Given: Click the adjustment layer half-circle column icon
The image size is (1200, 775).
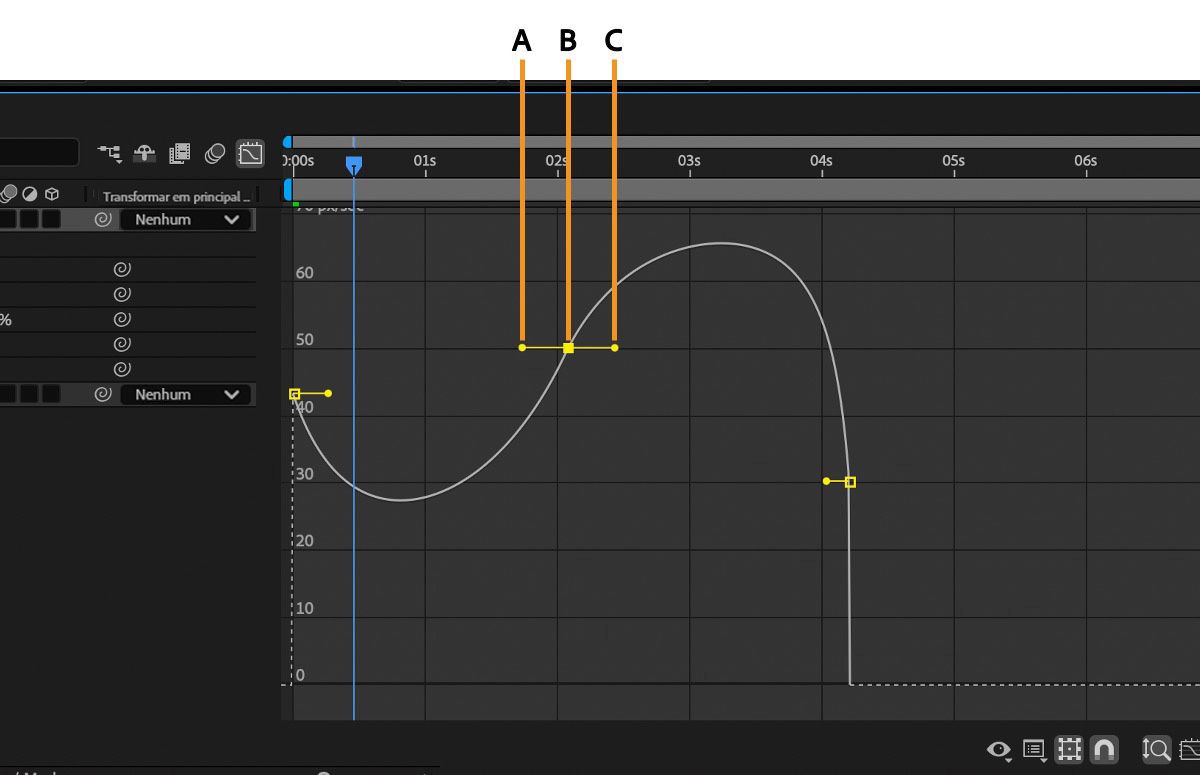Looking at the screenshot, I should pos(30,194).
